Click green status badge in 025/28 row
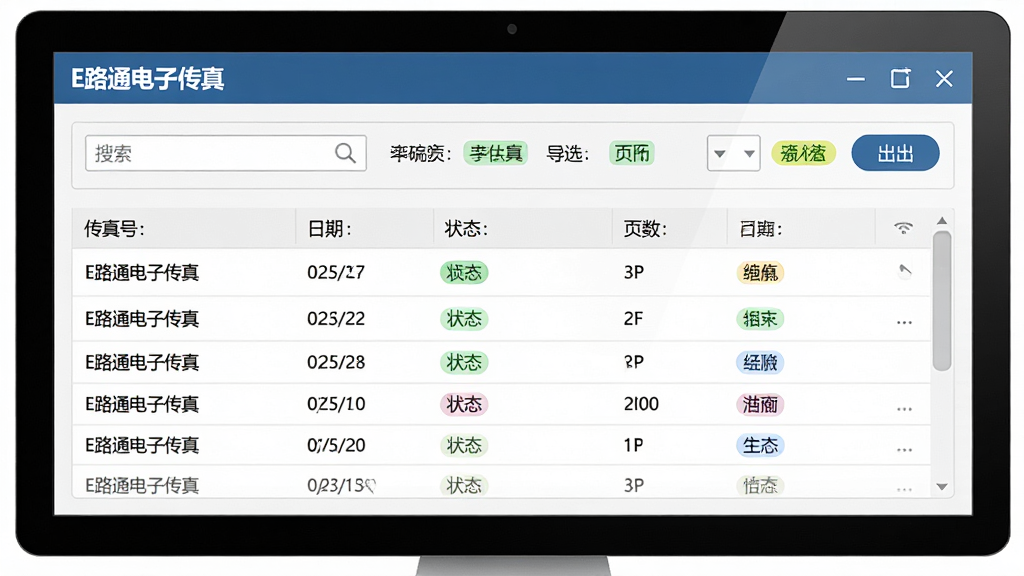This screenshot has width=1024, height=576. click(x=464, y=362)
